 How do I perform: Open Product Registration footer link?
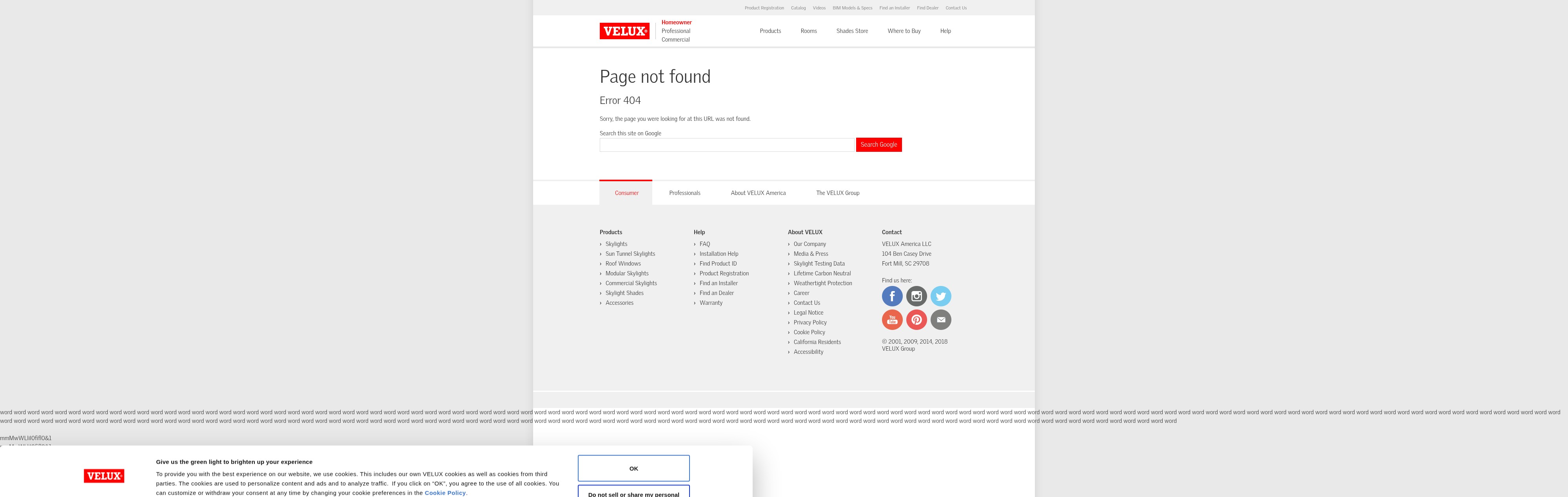(724, 273)
